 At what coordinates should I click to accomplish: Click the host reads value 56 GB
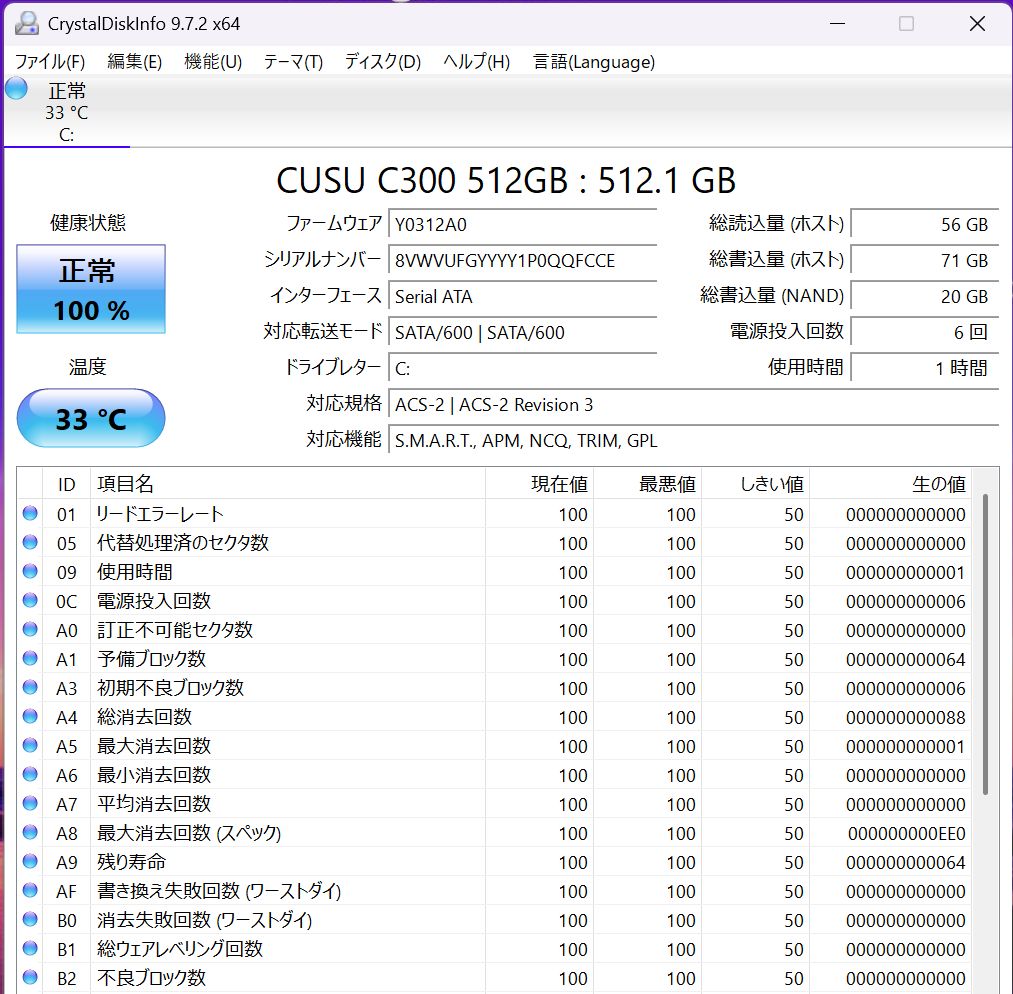point(924,224)
